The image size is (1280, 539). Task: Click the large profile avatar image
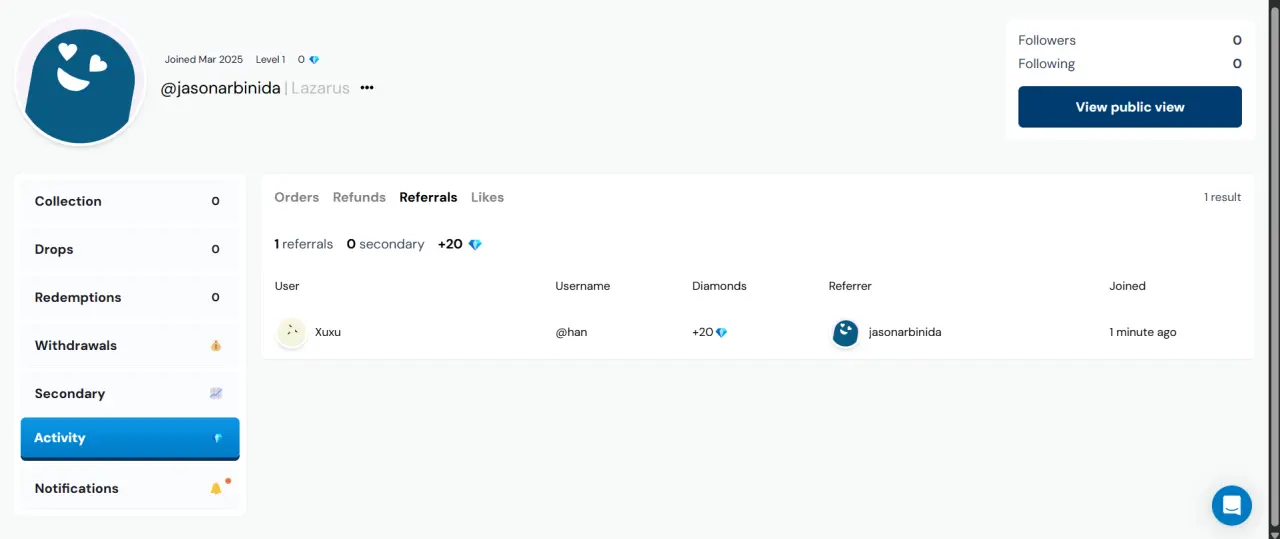pyautogui.click(x=81, y=80)
